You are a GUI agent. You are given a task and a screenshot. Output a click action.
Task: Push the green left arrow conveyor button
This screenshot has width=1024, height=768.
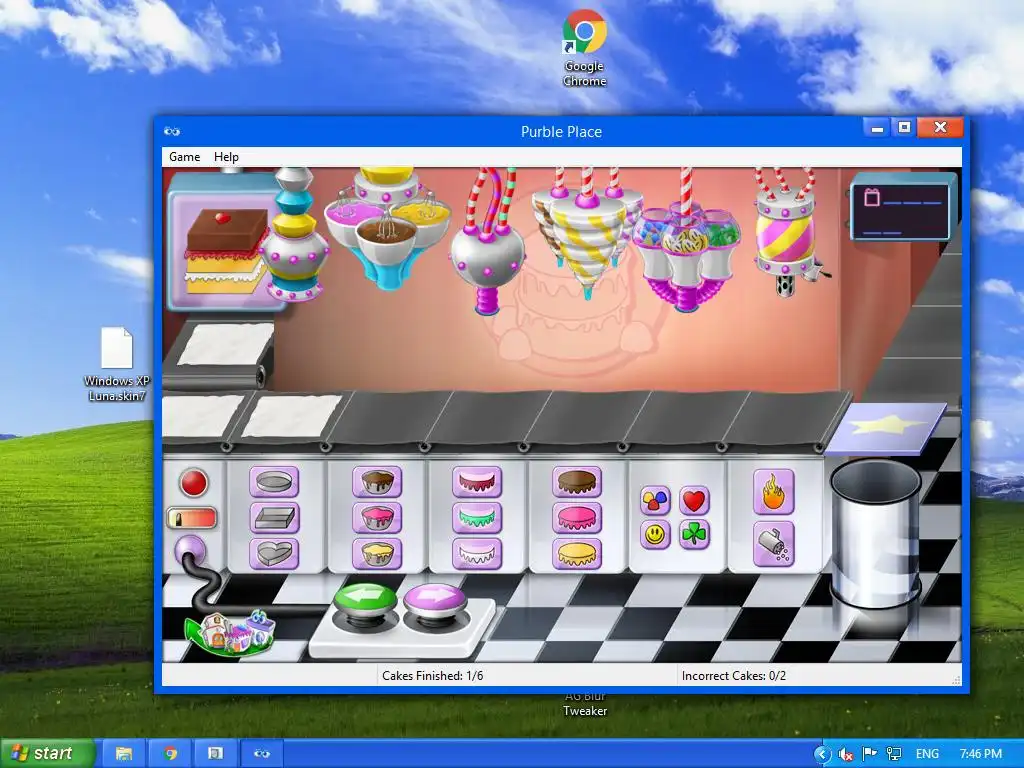tap(365, 599)
